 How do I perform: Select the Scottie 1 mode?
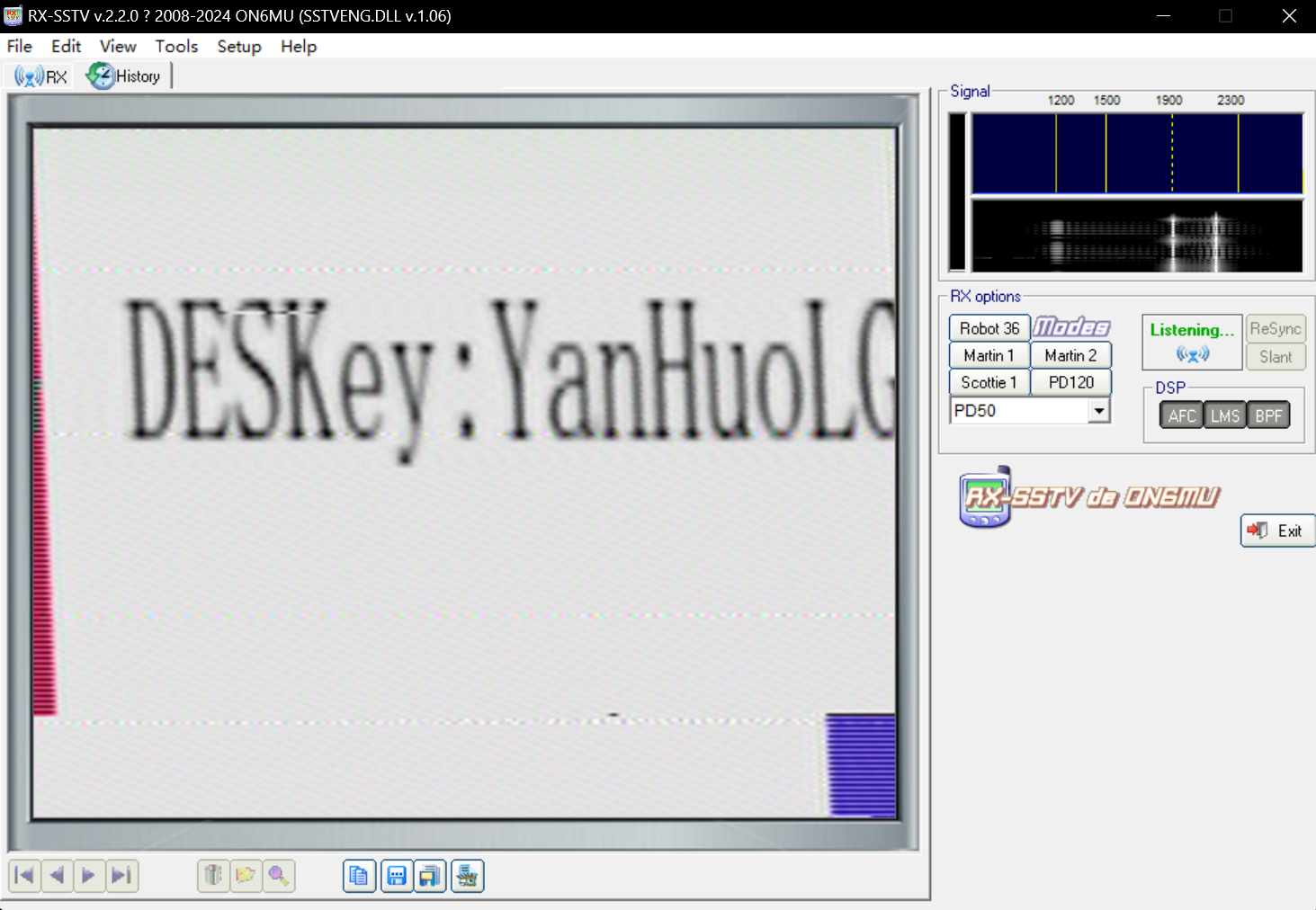[x=989, y=382]
